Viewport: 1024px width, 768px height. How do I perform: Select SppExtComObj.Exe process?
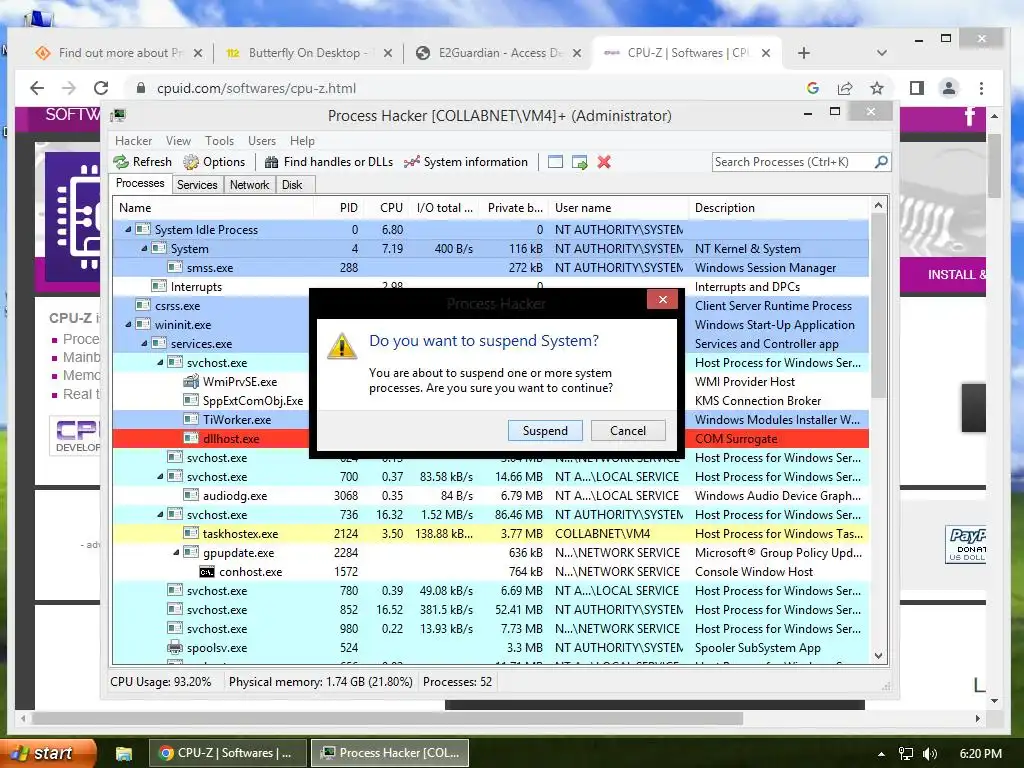click(x=253, y=400)
